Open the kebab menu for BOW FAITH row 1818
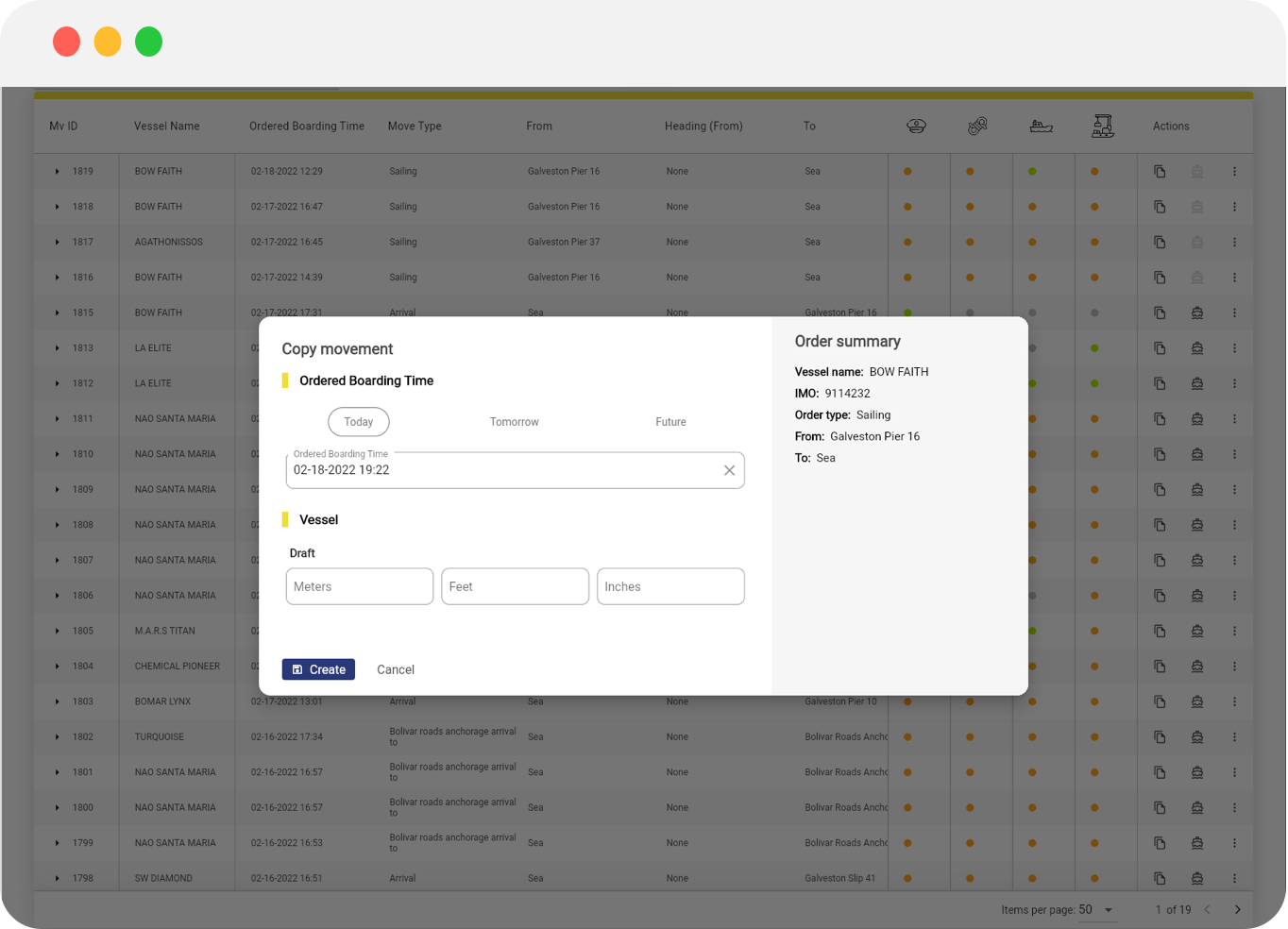Image resolution: width=1288 pixels, height=929 pixels. [x=1234, y=206]
